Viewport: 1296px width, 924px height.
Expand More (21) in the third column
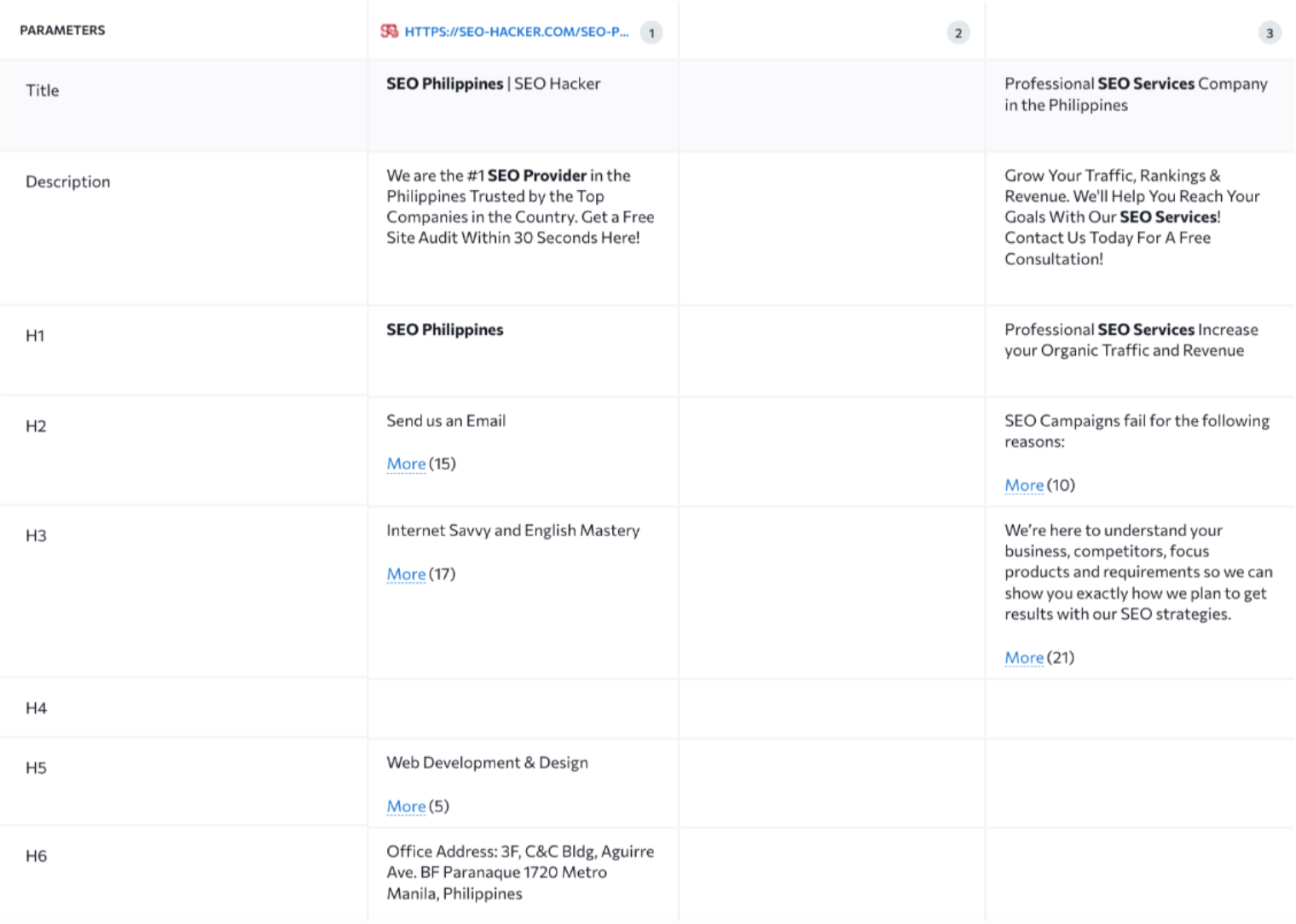(x=1023, y=658)
